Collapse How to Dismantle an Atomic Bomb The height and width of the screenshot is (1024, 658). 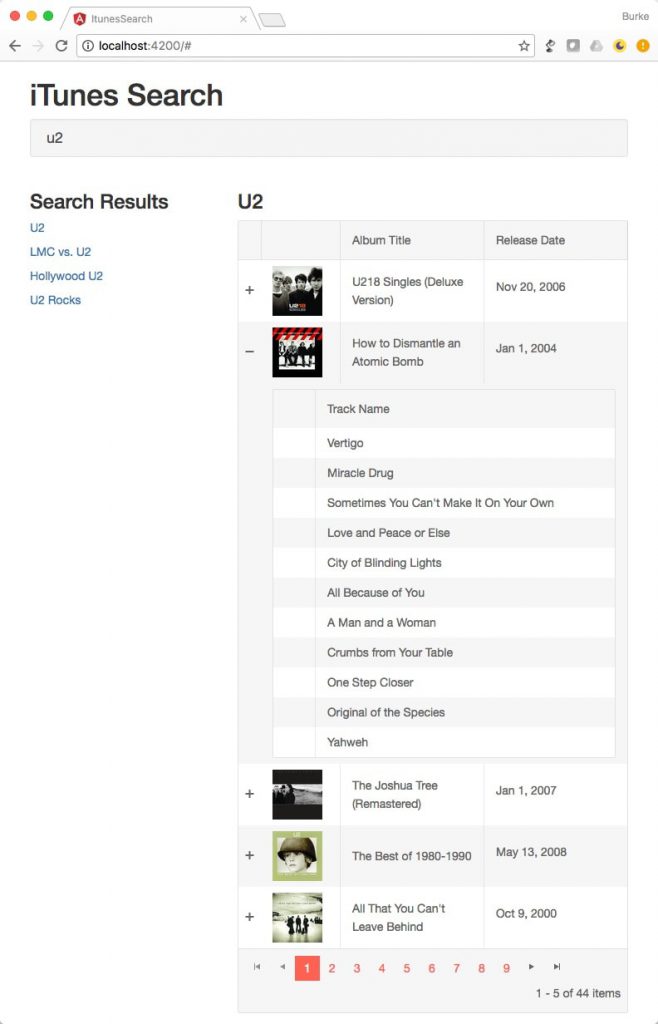[x=249, y=351]
